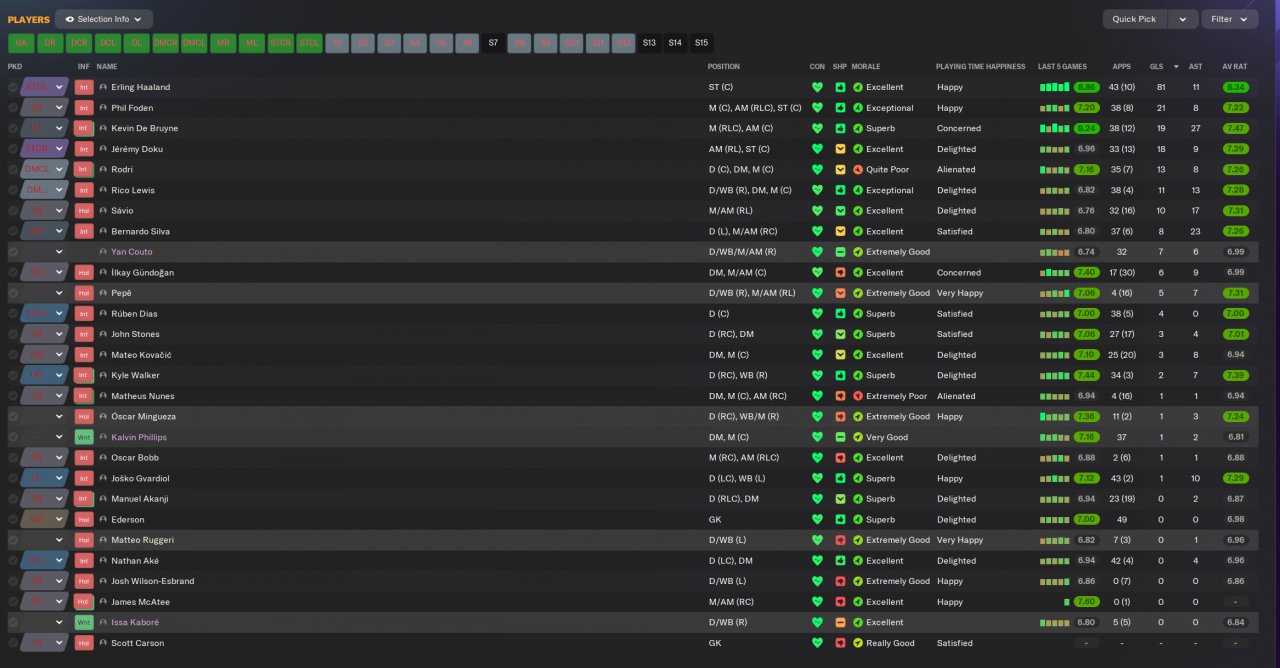Click Kevin De Bruyne's Int info badge
This screenshot has width=1280, height=668.
[x=84, y=128]
